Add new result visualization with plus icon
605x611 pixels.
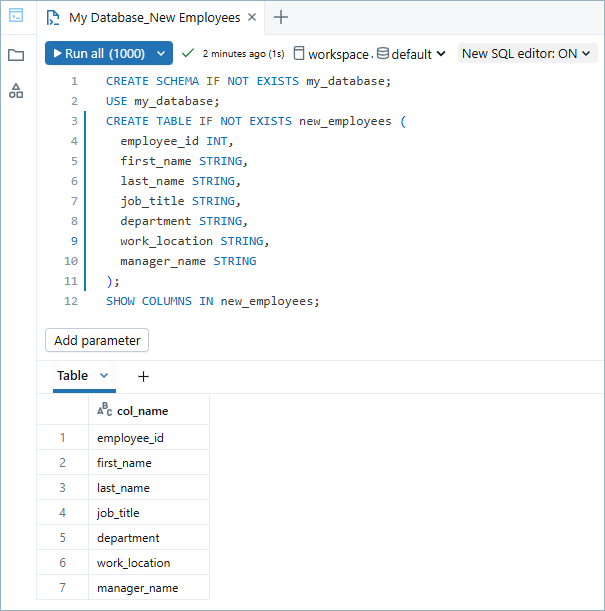143,376
